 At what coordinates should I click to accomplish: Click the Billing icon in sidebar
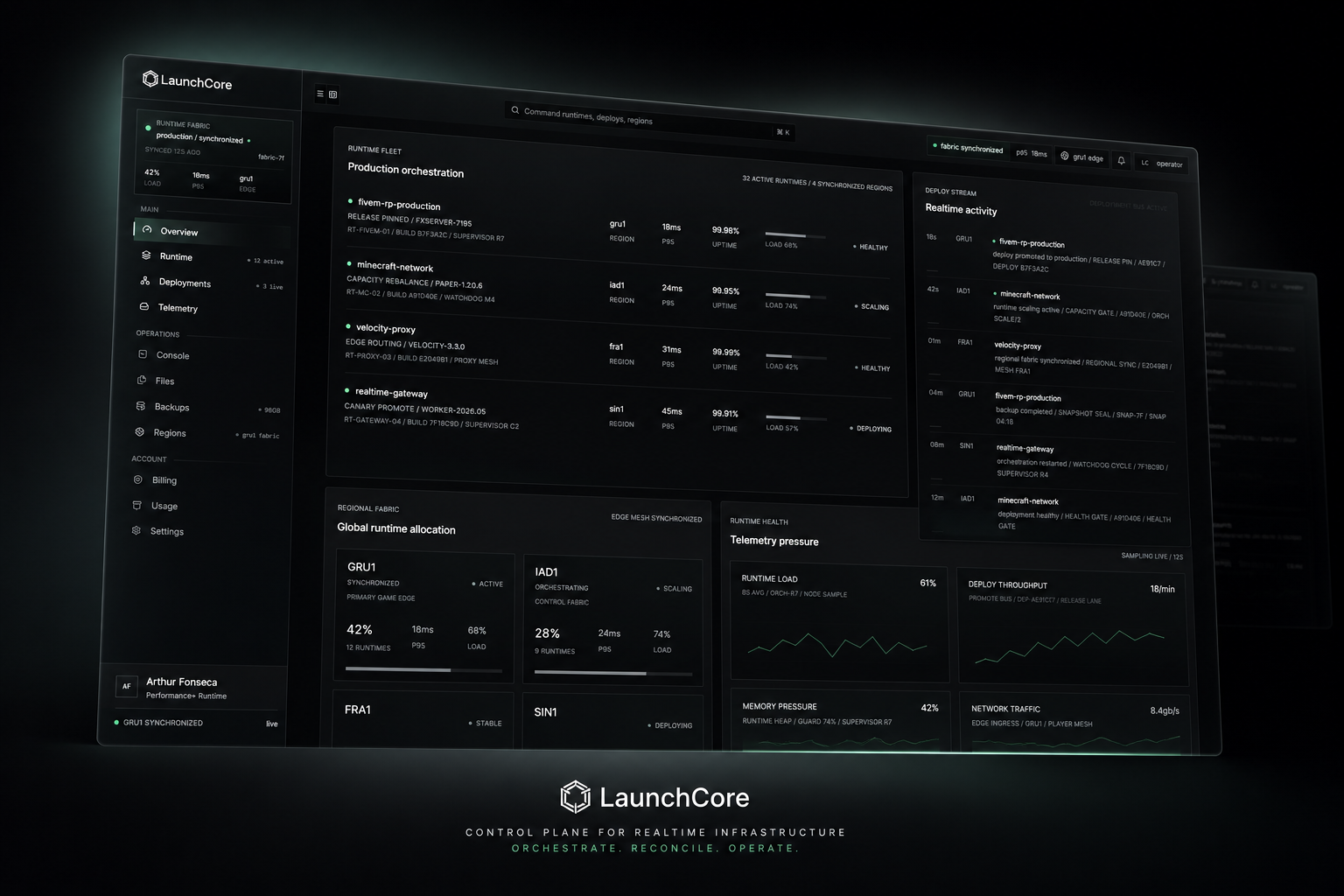click(x=137, y=479)
